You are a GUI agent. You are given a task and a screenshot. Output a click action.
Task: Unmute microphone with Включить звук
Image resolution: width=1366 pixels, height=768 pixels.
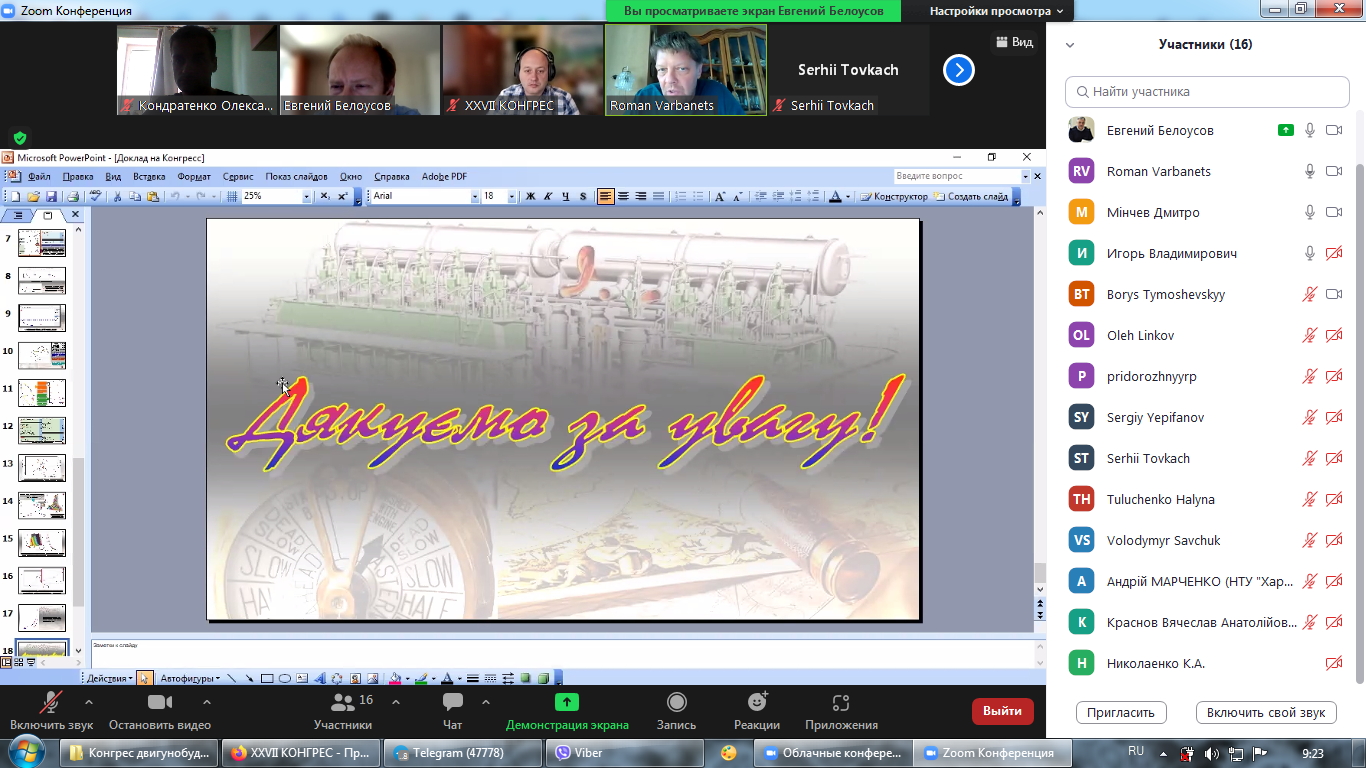51,710
